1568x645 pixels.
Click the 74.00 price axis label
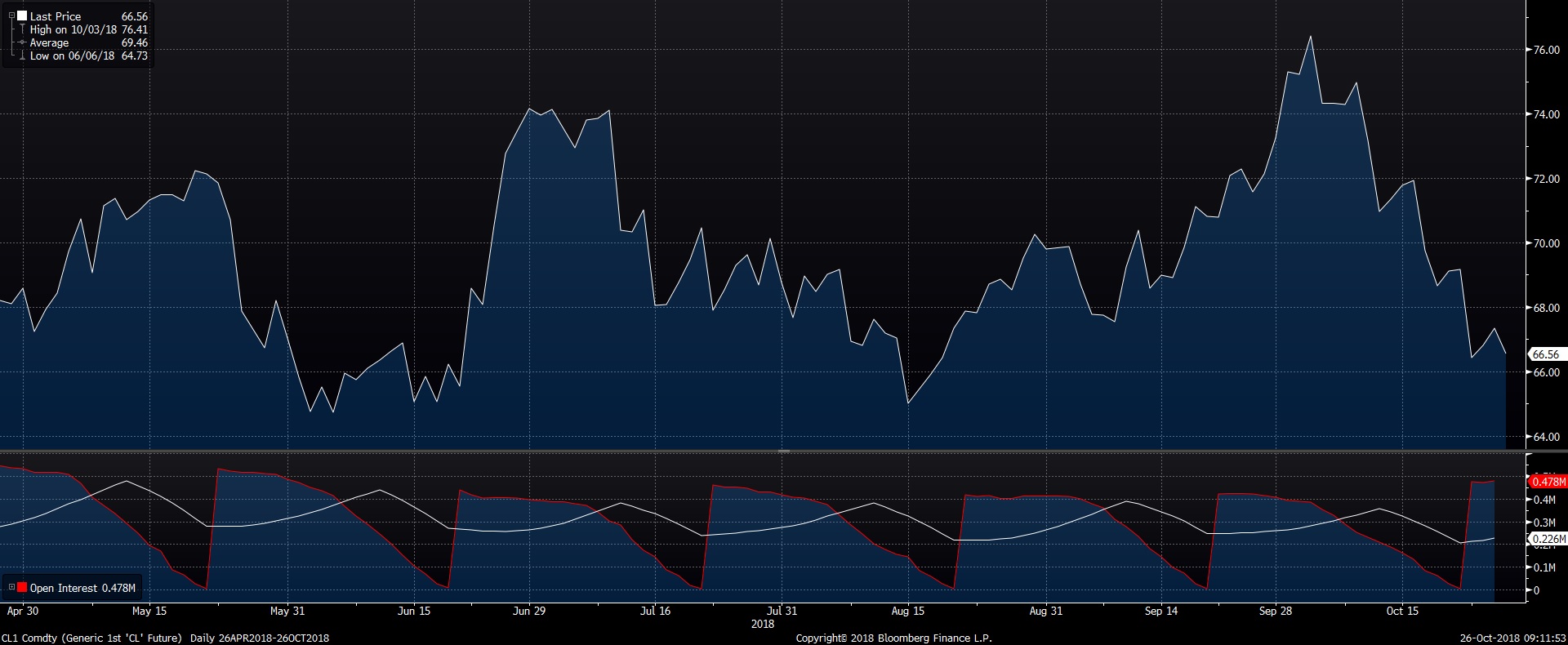[1546, 114]
